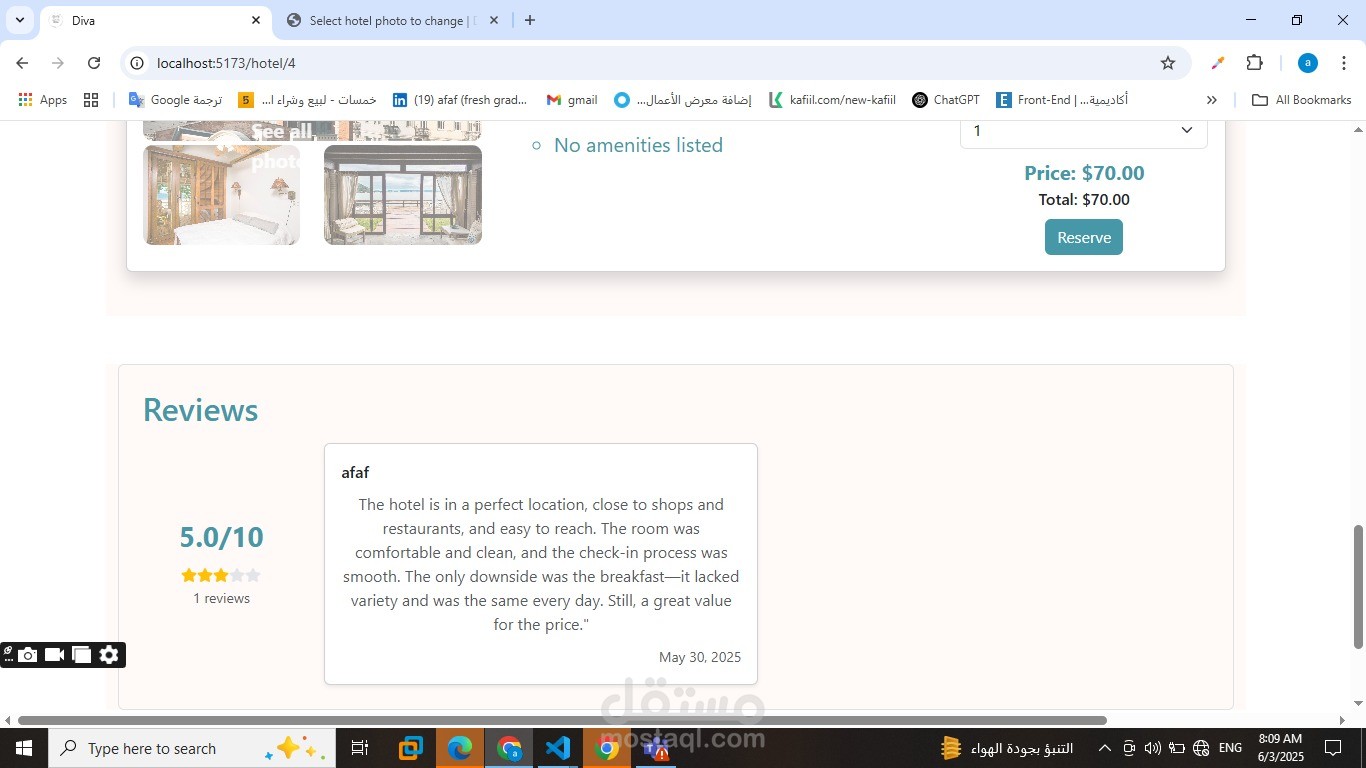Click the vertical page scrollbar thumb

pos(1358,587)
